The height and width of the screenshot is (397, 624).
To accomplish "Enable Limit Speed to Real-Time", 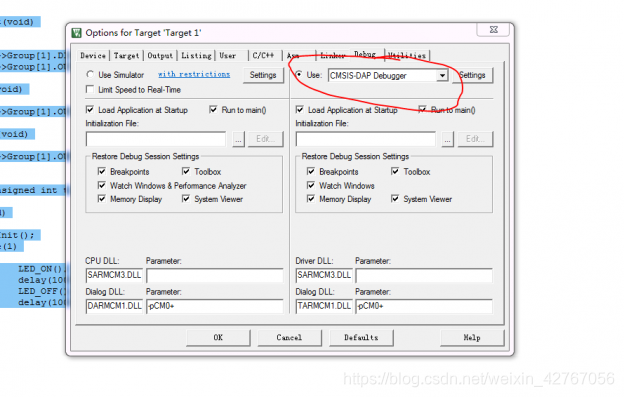I will 90,90.
